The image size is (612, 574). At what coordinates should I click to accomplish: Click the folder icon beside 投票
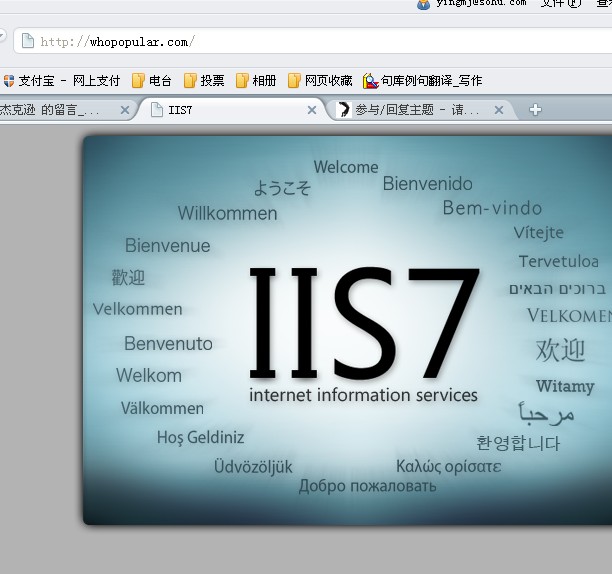(190, 81)
